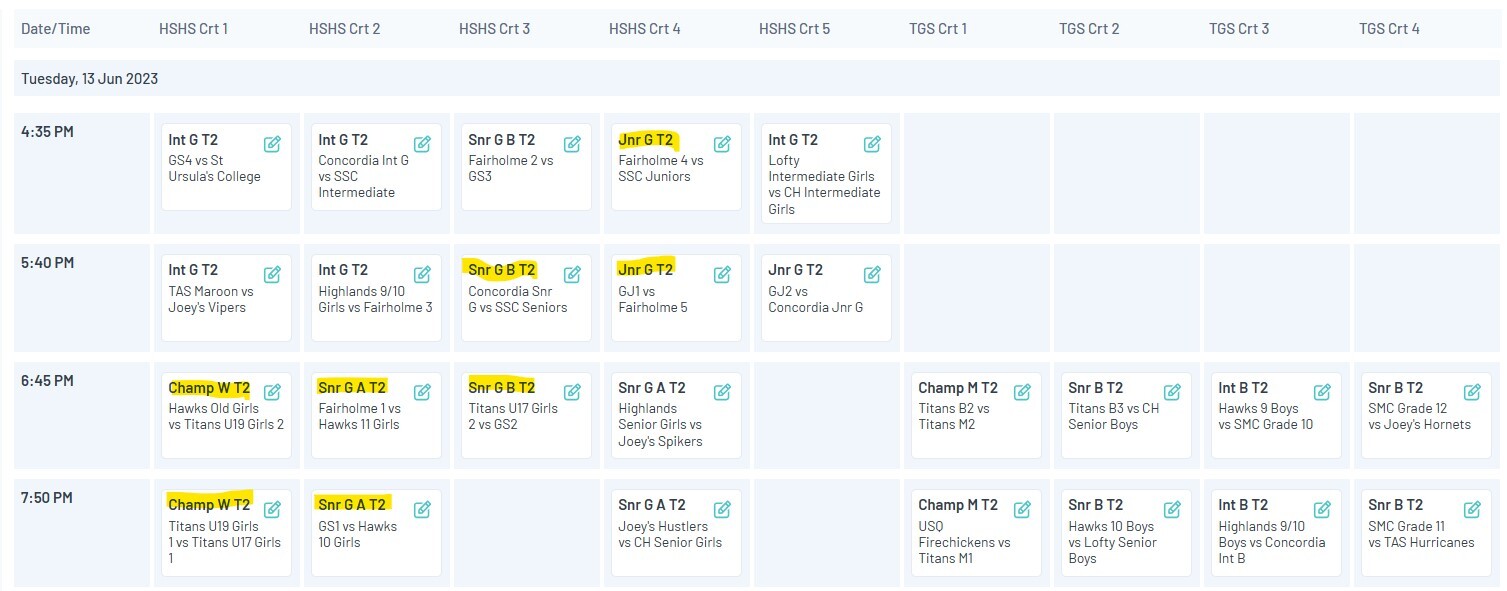Select the HSHS Crt 1 column header
This screenshot has height=591, width=1507.
pyautogui.click(x=193, y=29)
